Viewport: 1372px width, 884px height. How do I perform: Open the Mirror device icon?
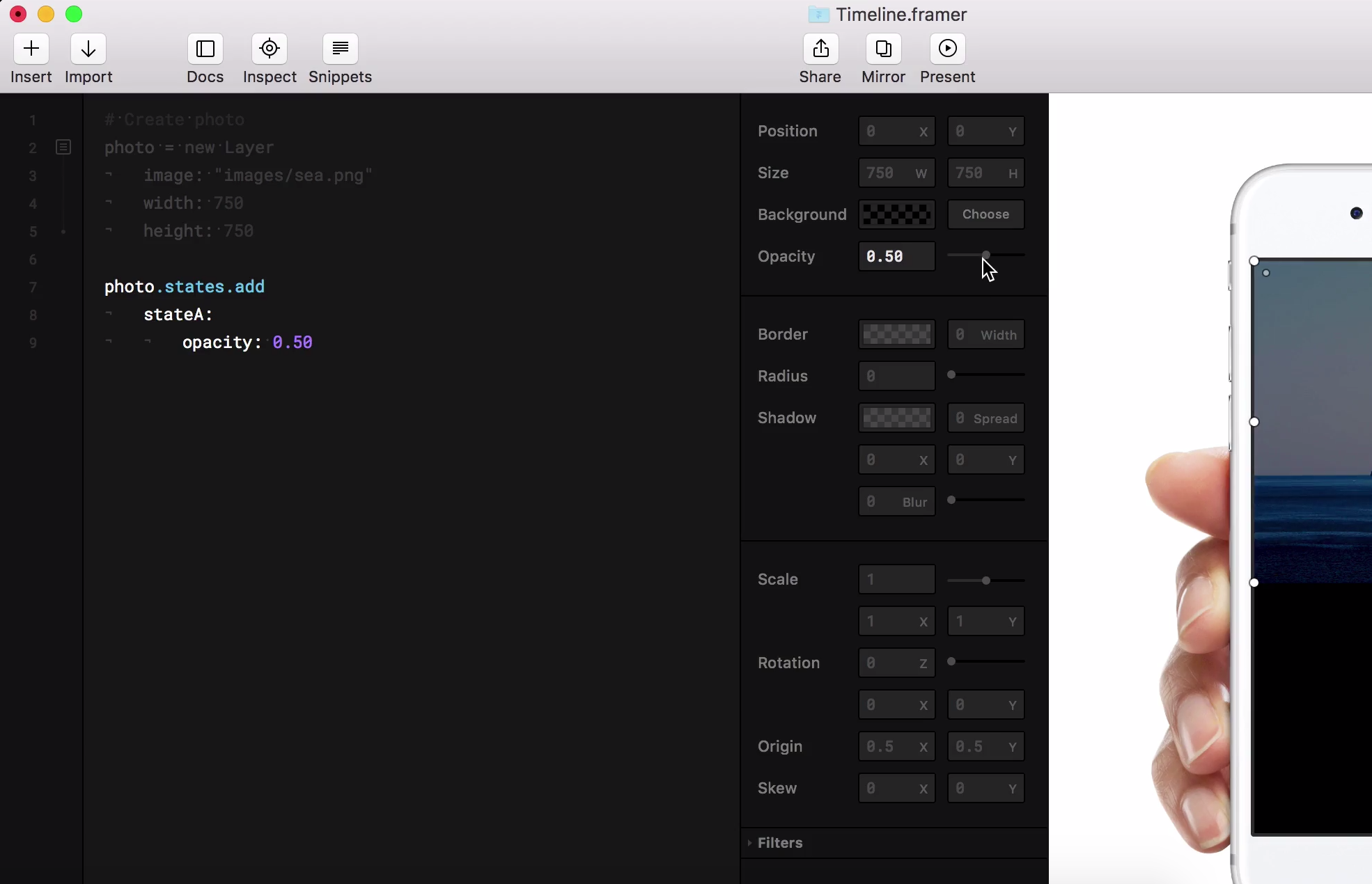pos(884,49)
